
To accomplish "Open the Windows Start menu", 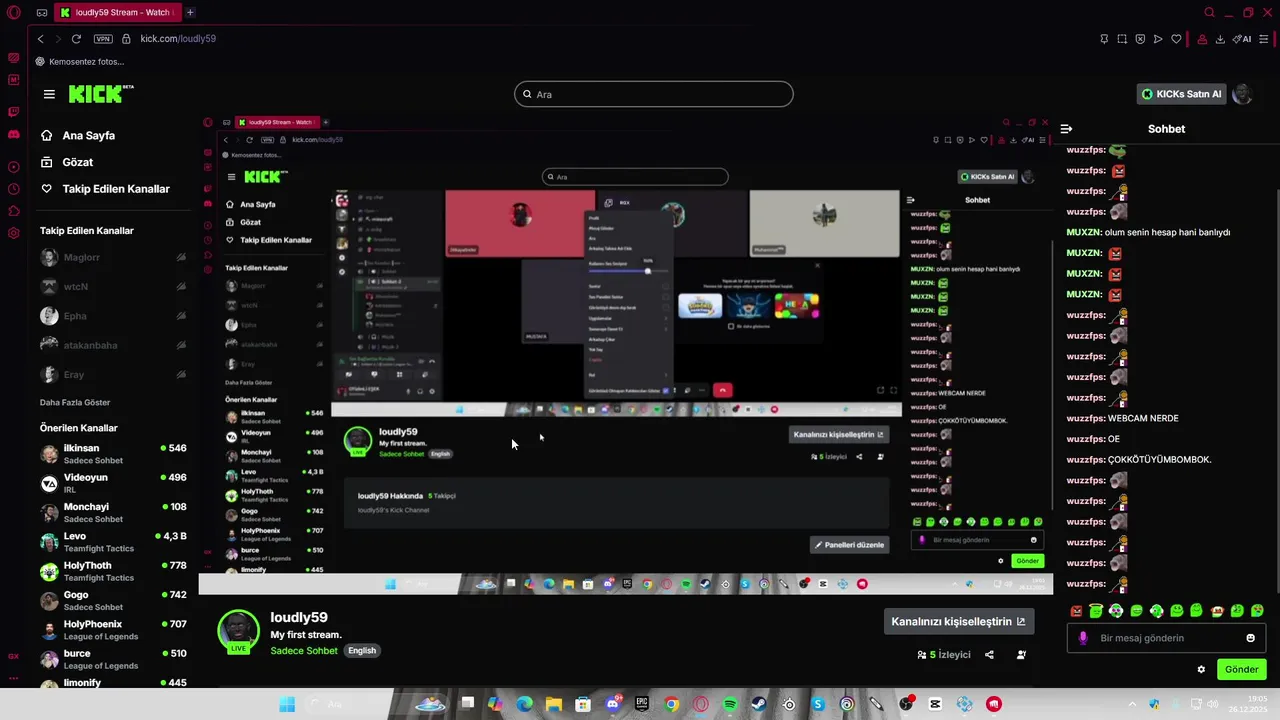I will coord(287,704).
